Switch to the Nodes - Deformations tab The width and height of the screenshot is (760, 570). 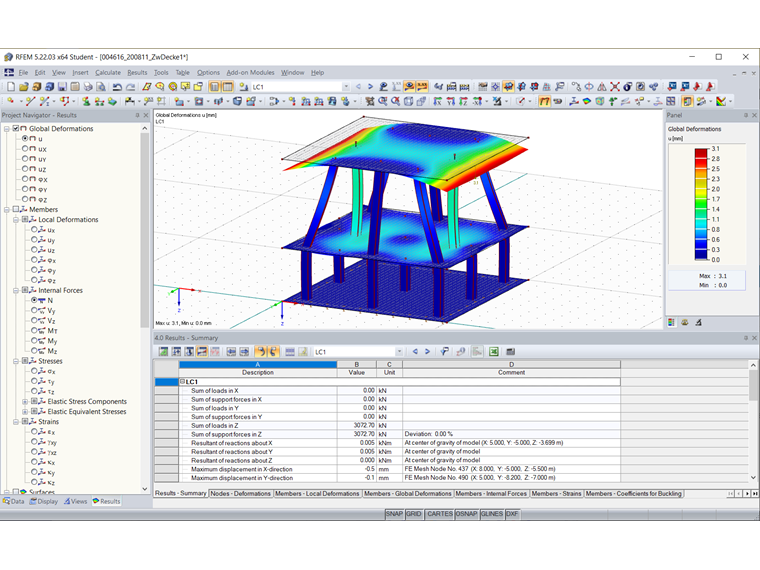[240, 493]
